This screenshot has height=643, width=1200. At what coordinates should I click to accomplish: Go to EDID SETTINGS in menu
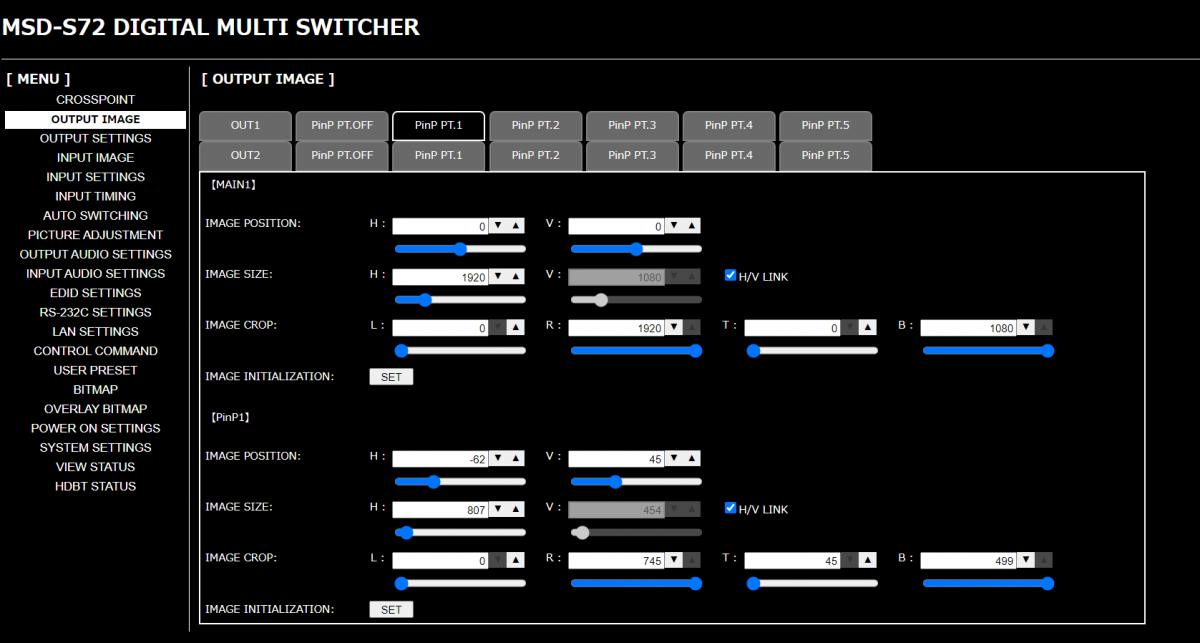[x=95, y=293]
